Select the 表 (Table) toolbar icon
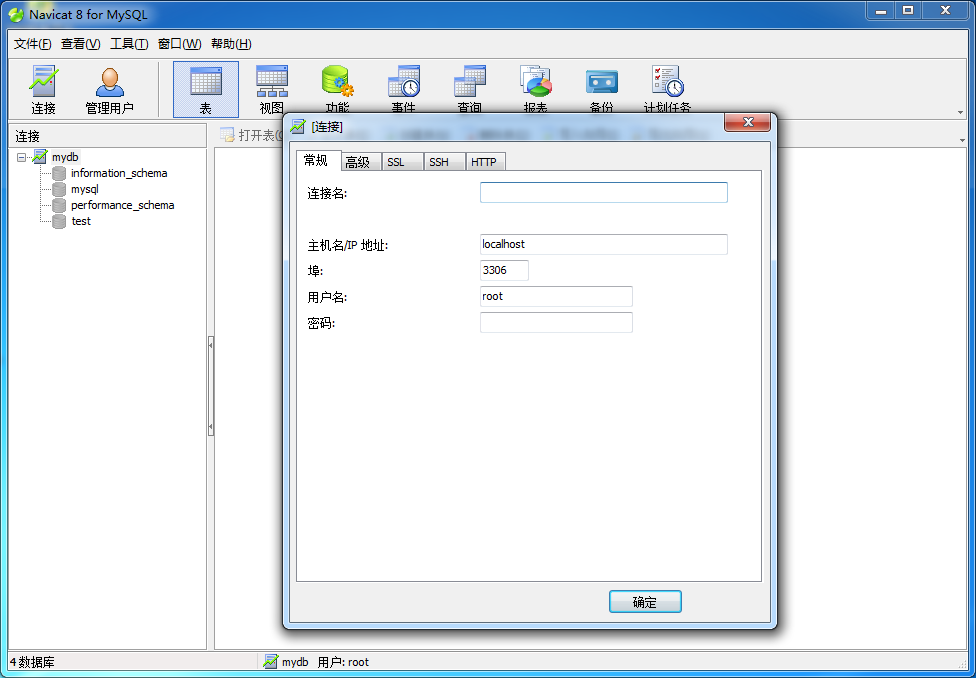Screen dimensions: 976x678 206,90
